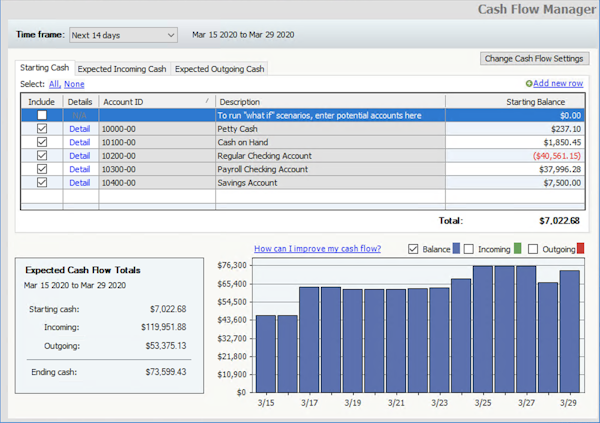The height and width of the screenshot is (423, 600).
Task: Switch to Expected Incoming Cash tab
Action: pos(122,69)
